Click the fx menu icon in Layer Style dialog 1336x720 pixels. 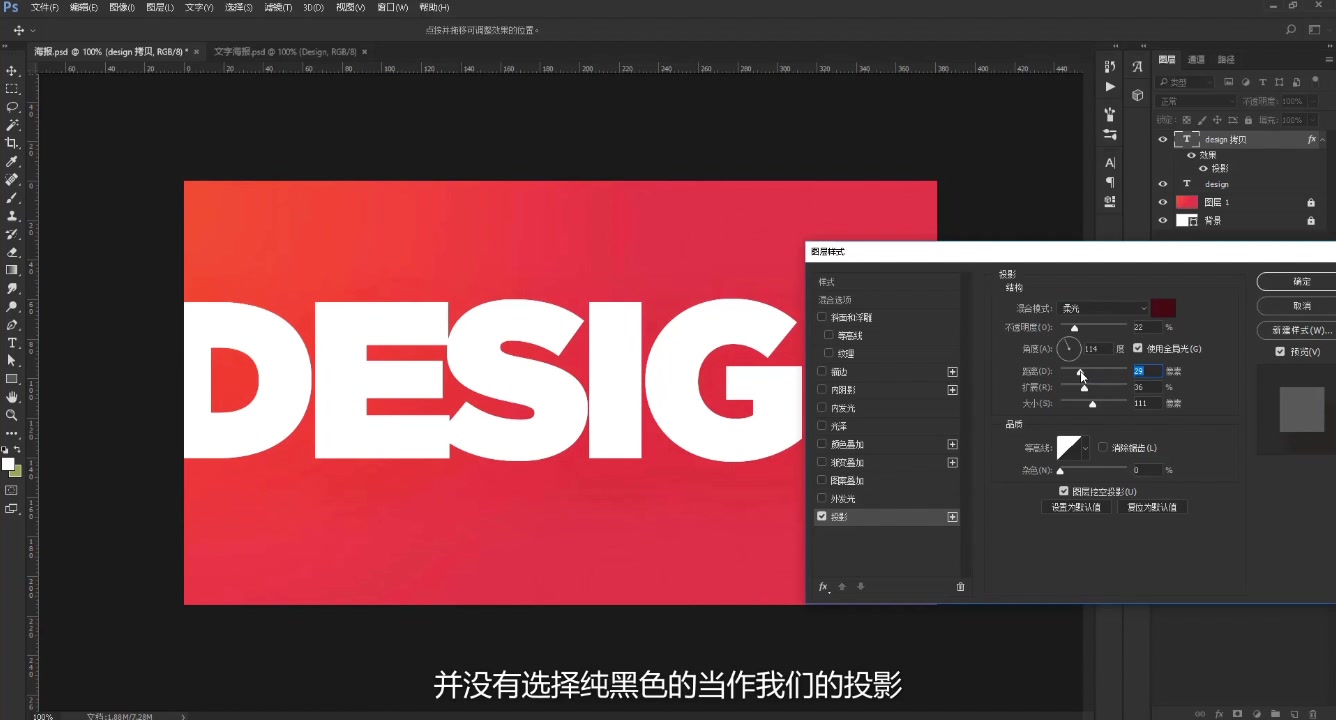(824, 587)
